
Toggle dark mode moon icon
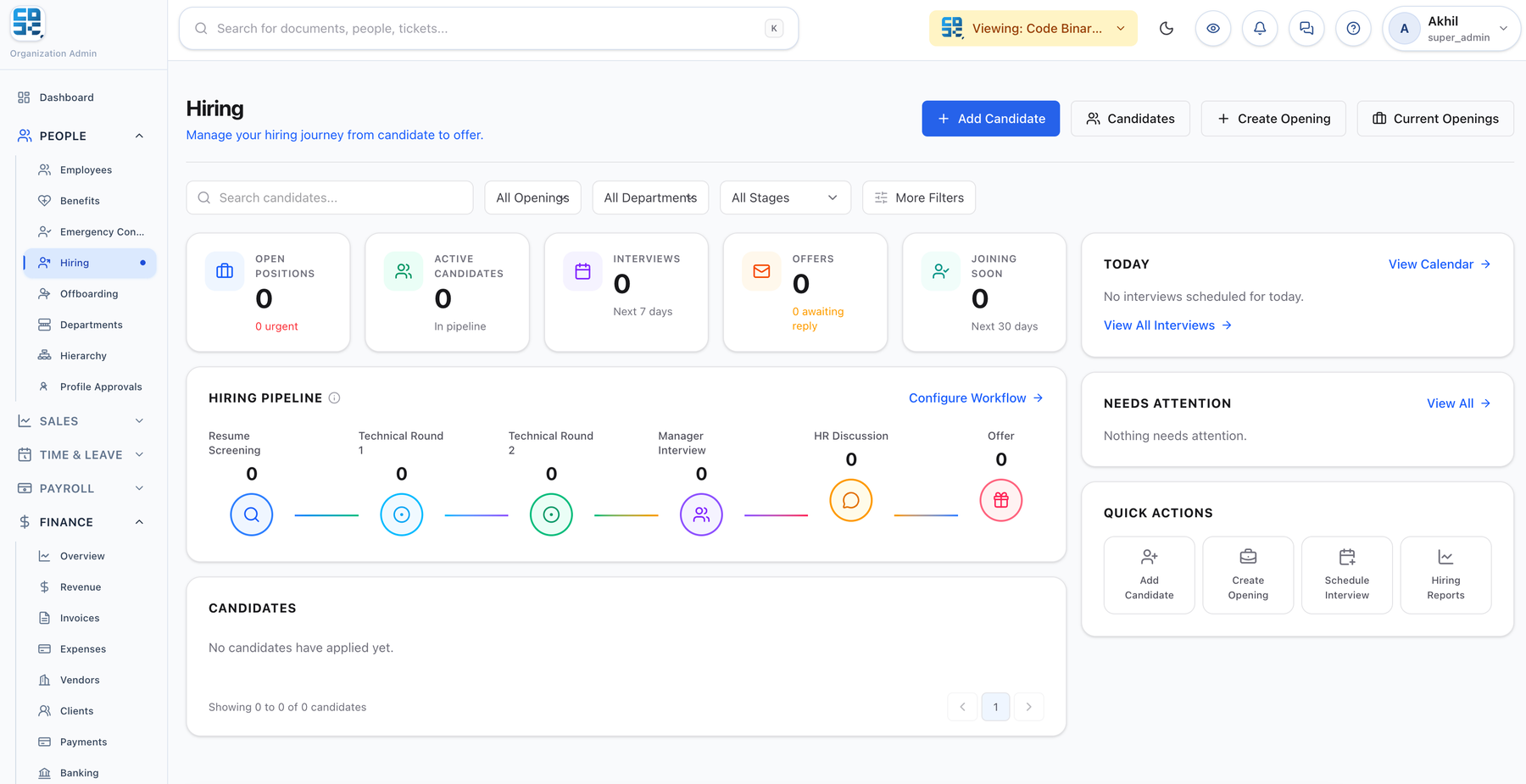(1167, 28)
